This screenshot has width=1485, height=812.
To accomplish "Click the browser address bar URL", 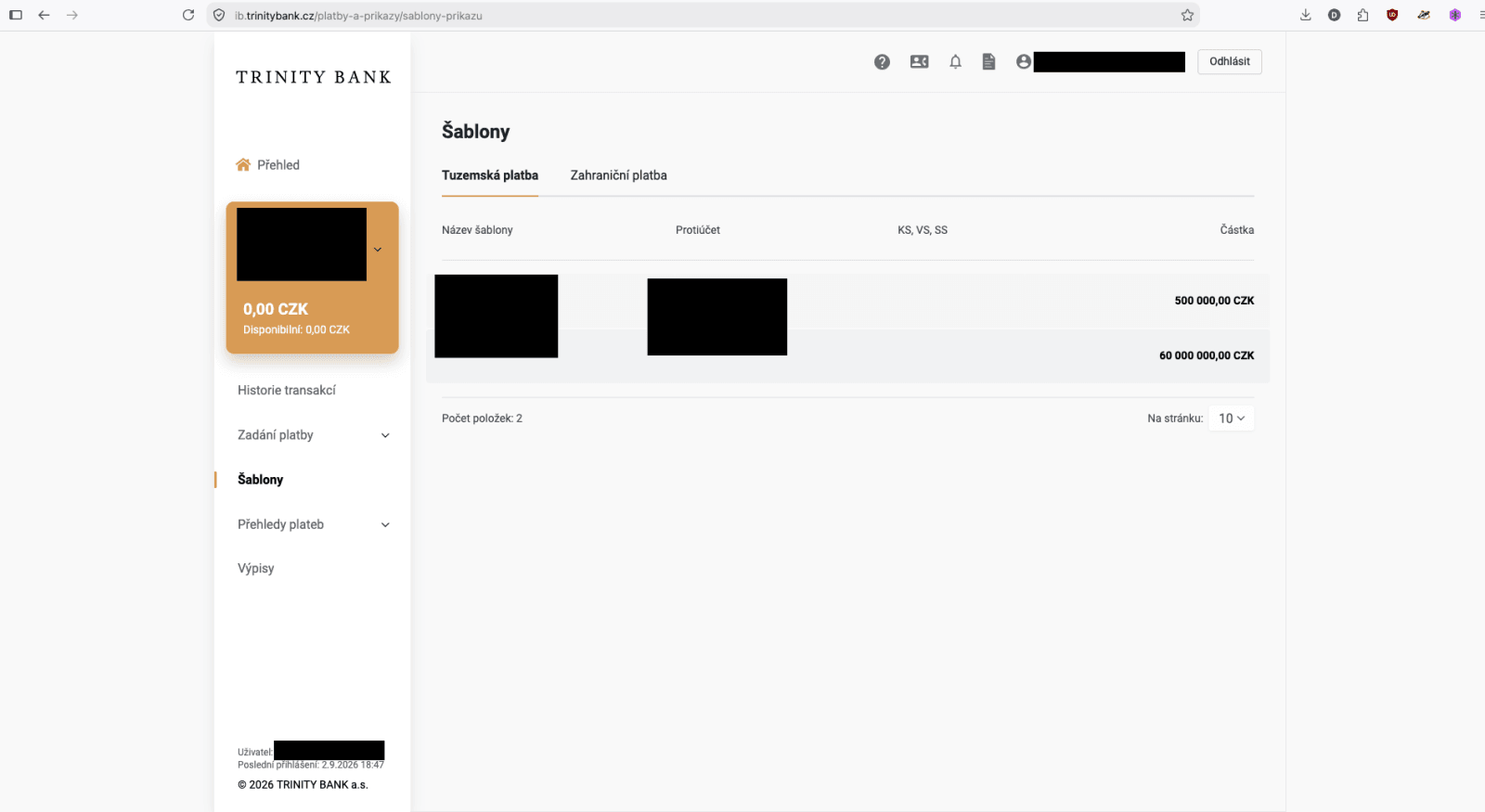I will coord(358,16).
